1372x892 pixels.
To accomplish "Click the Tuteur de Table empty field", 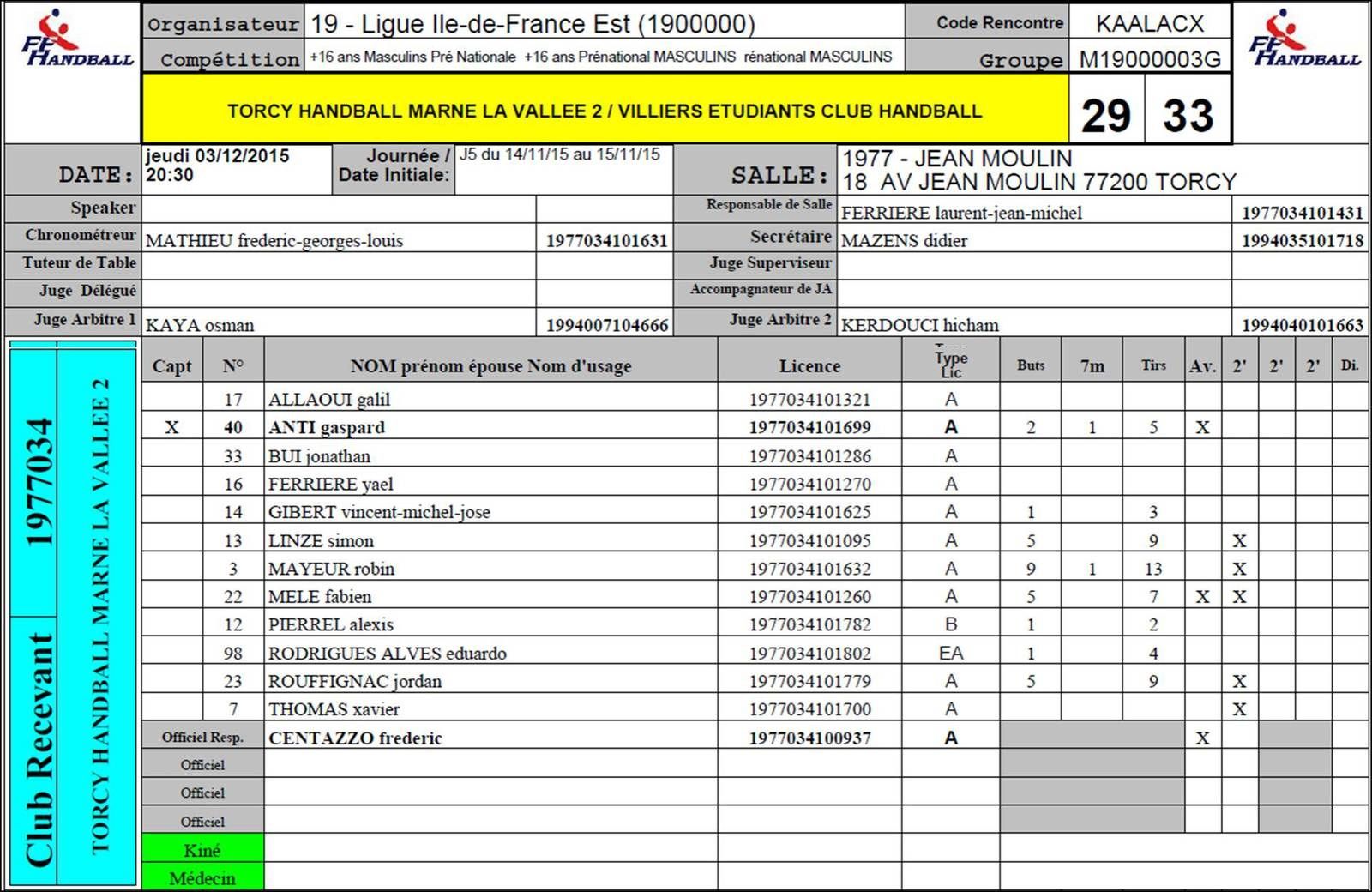I will pyautogui.click(x=339, y=264).
